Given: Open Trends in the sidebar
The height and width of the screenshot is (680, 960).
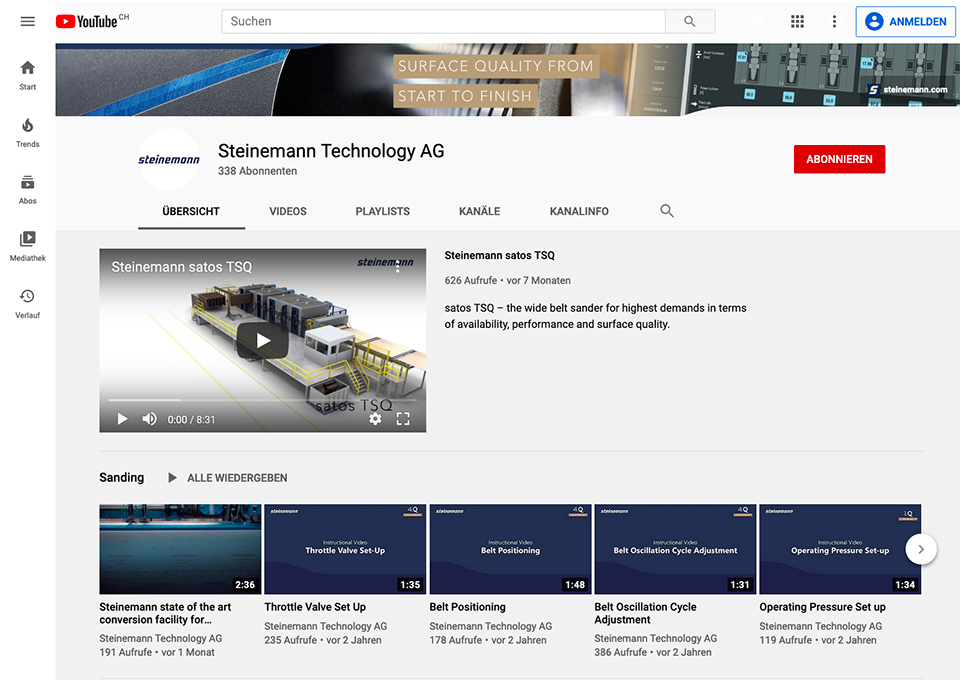Looking at the screenshot, I should [28, 133].
